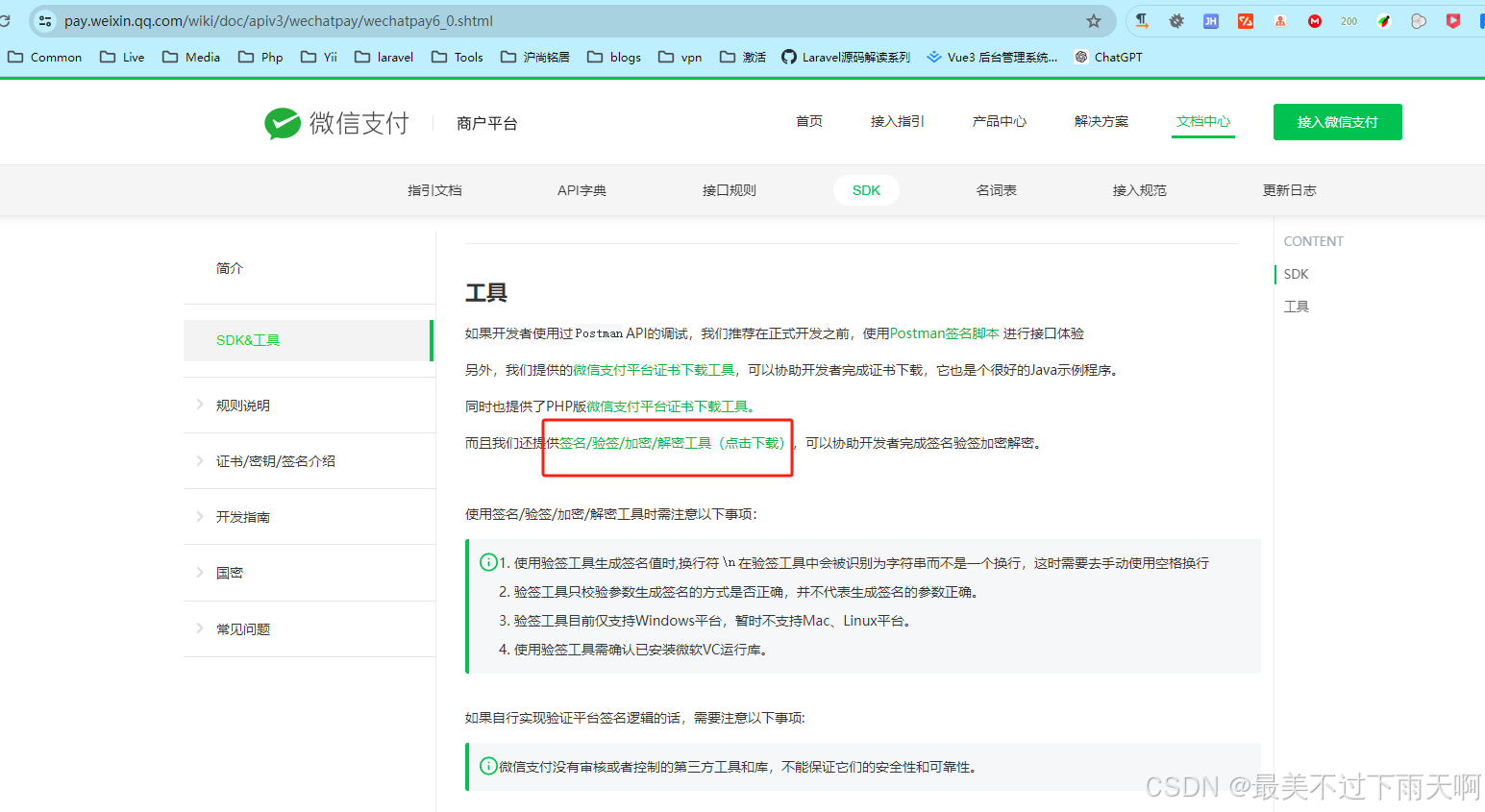Open the Yii bookmarks folder
The width and height of the screenshot is (1485, 812).
pos(319,58)
